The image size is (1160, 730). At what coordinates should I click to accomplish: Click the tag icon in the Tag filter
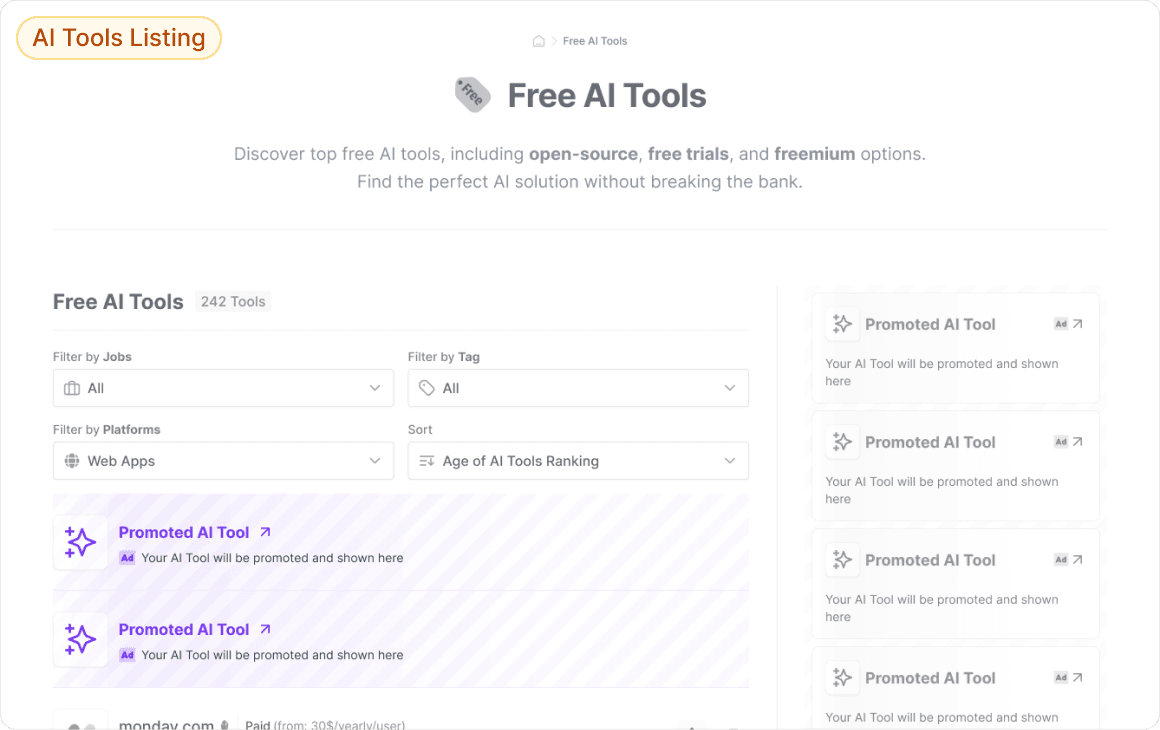426,387
